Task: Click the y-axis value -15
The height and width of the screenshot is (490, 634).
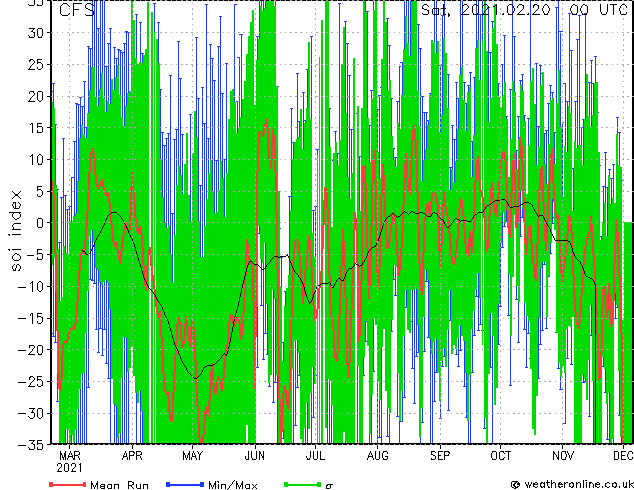Action: click(x=31, y=318)
